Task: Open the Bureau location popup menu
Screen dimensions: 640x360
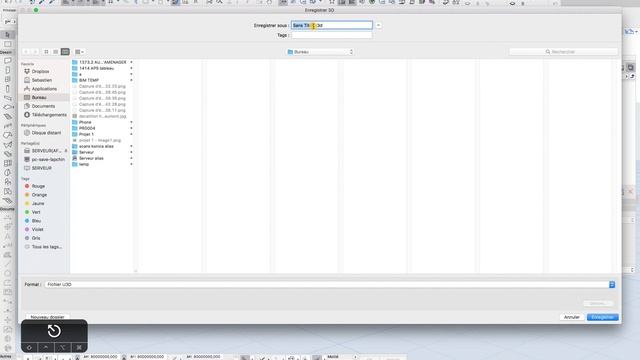Action: pyautogui.click(x=320, y=52)
